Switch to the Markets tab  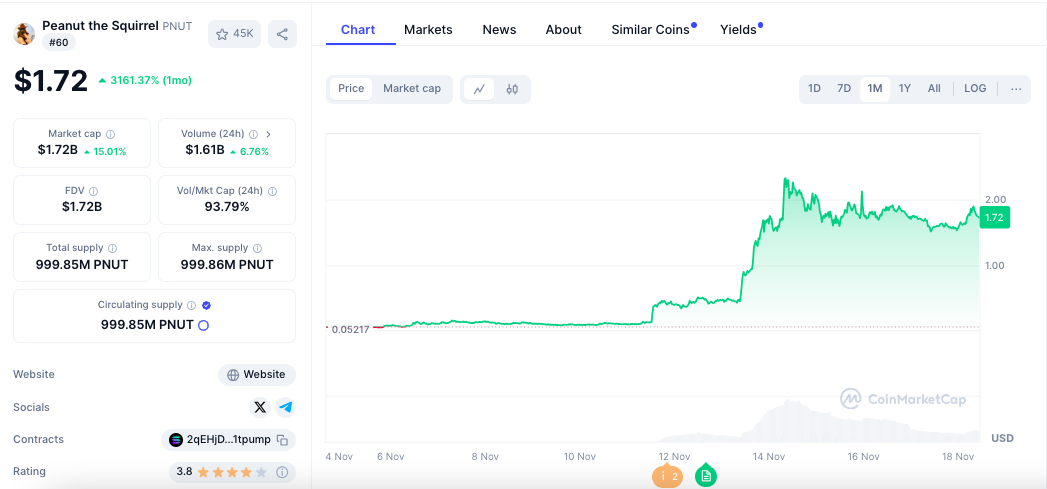[x=428, y=30]
